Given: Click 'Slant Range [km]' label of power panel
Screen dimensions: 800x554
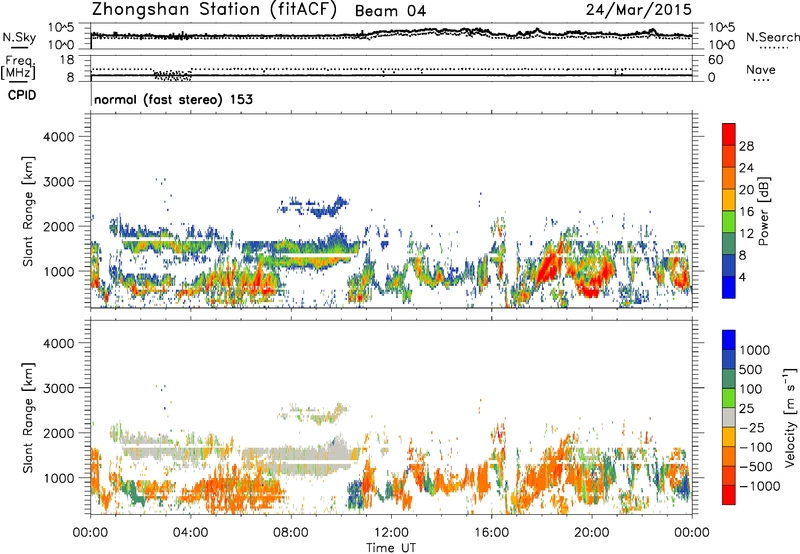Looking at the screenshot, I should coord(28,211).
